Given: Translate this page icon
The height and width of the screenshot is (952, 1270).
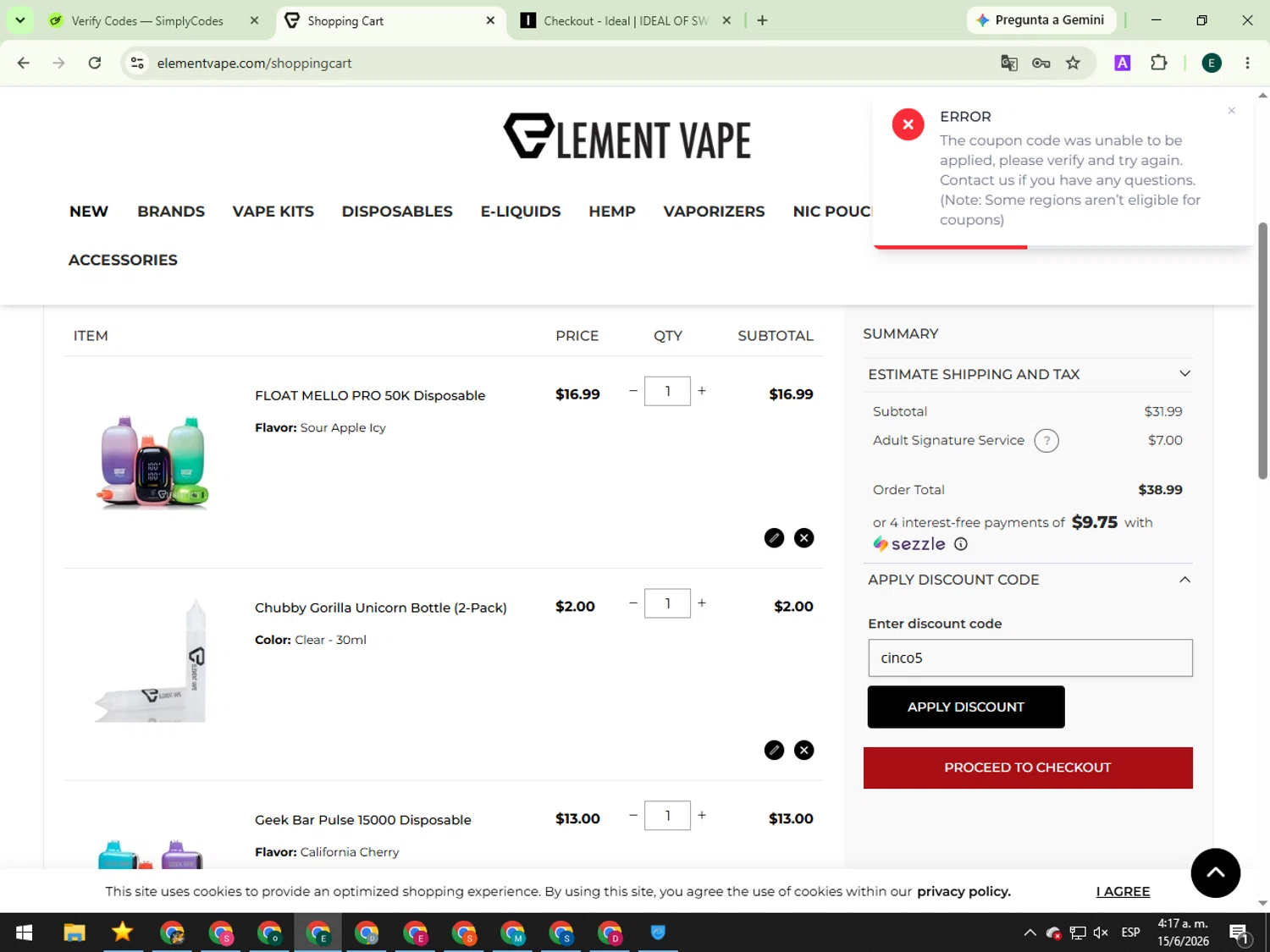Looking at the screenshot, I should pyautogui.click(x=1009, y=63).
